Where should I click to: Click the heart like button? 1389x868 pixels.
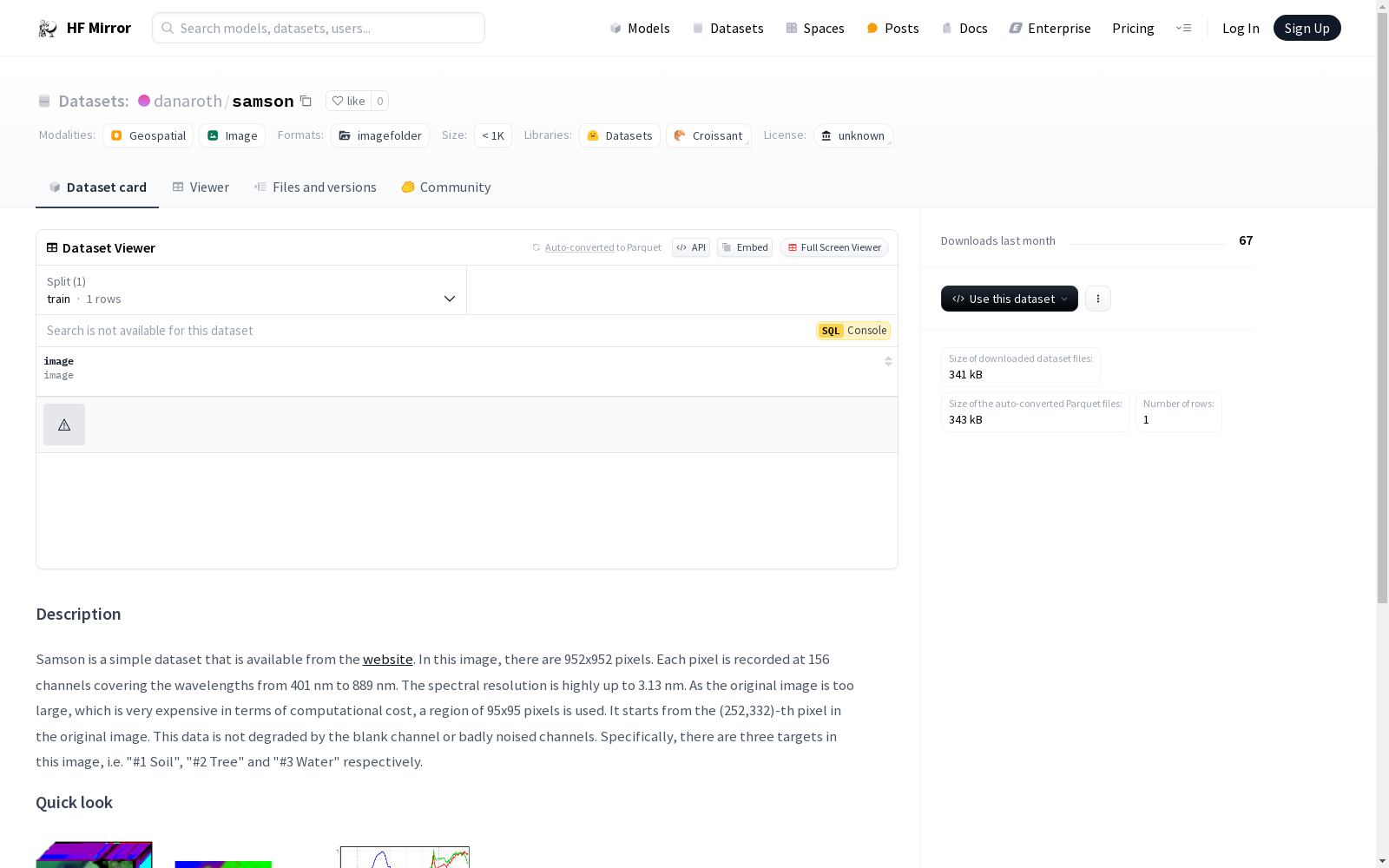click(x=348, y=101)
